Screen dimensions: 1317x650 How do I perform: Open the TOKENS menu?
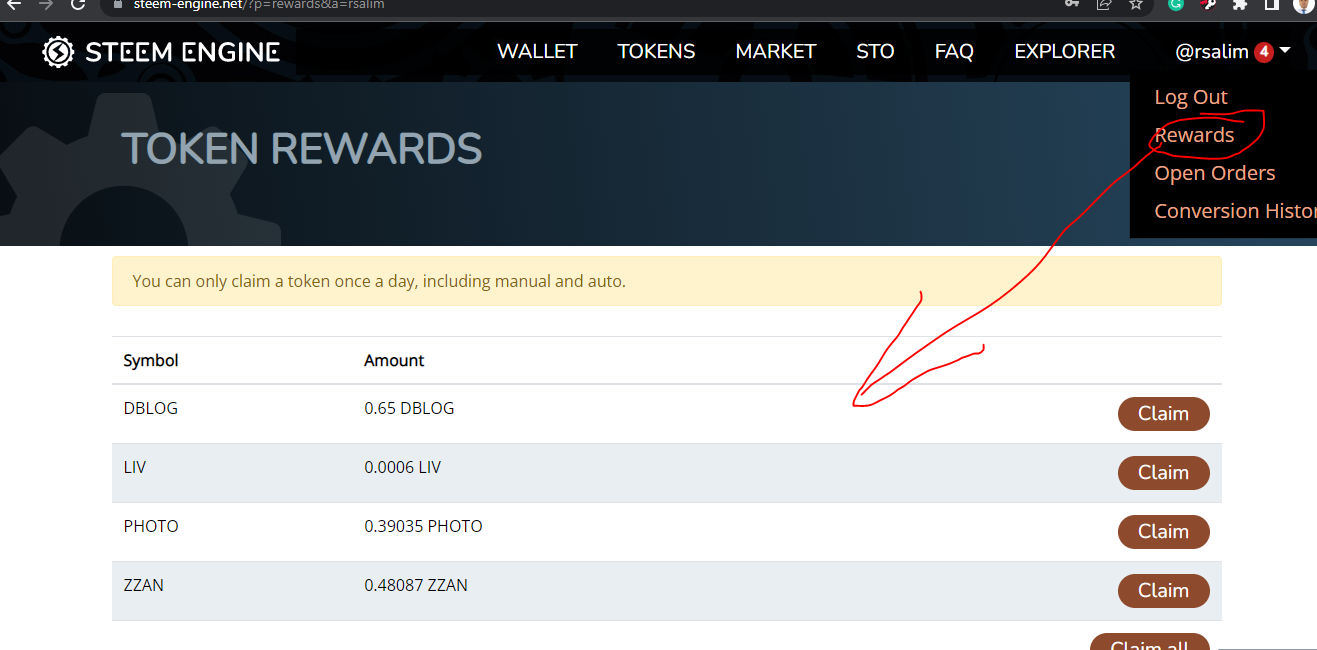point(656,52)
